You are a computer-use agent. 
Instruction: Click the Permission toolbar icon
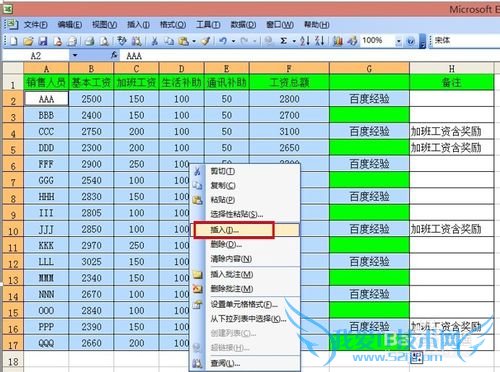pos(58,41)
